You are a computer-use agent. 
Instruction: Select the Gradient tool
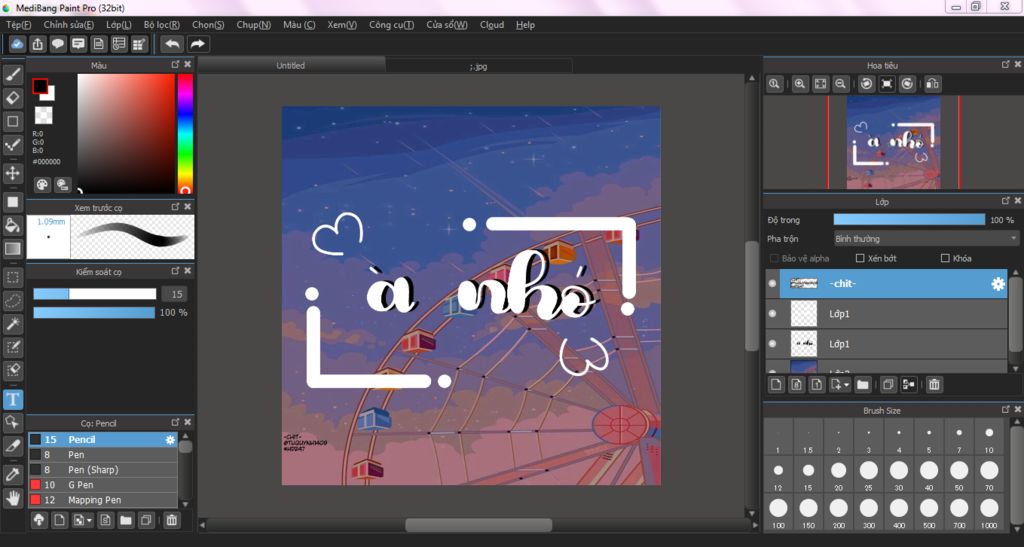(x=12, y=249)
